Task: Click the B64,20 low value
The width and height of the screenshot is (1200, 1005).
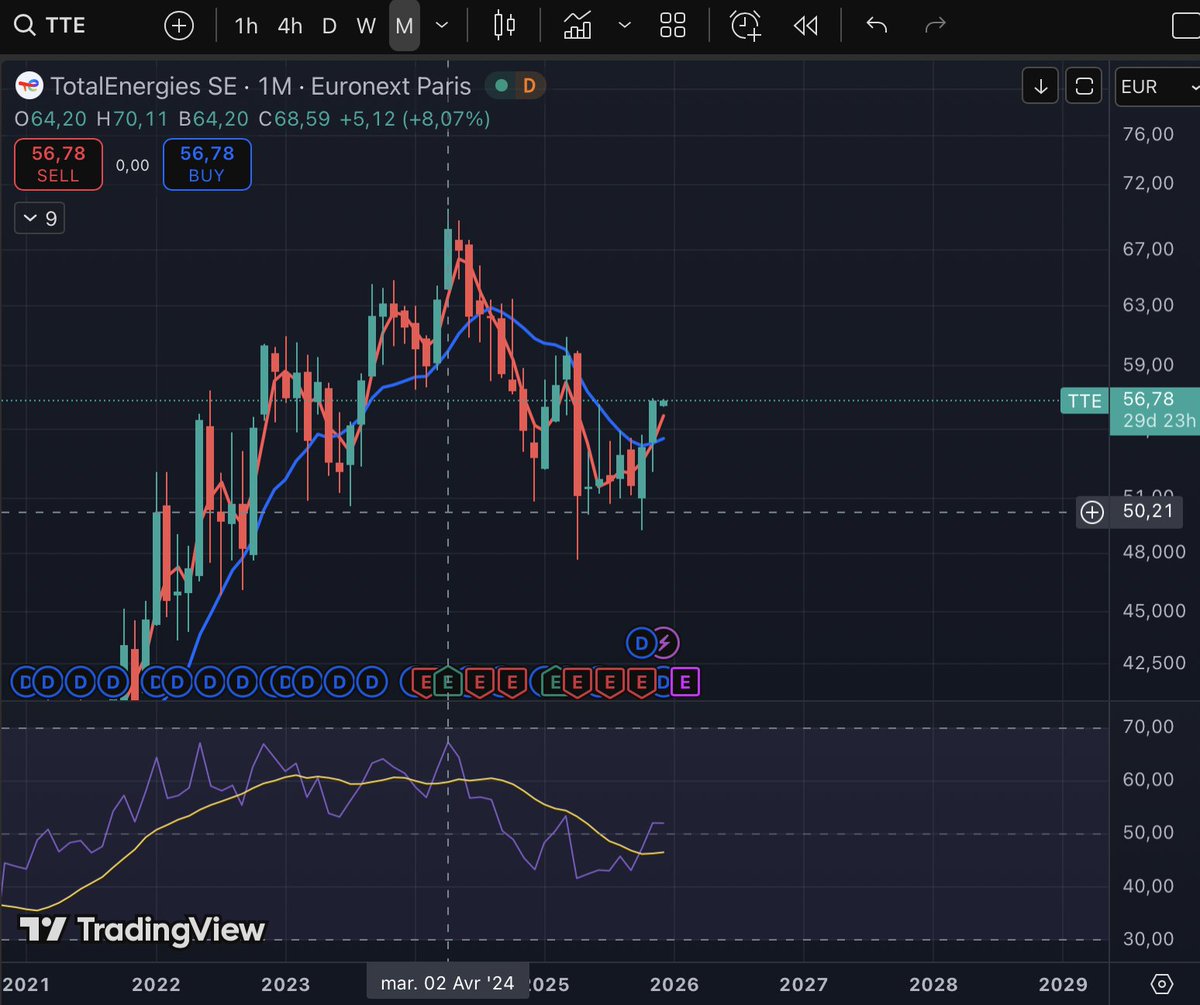Action: 214,119
